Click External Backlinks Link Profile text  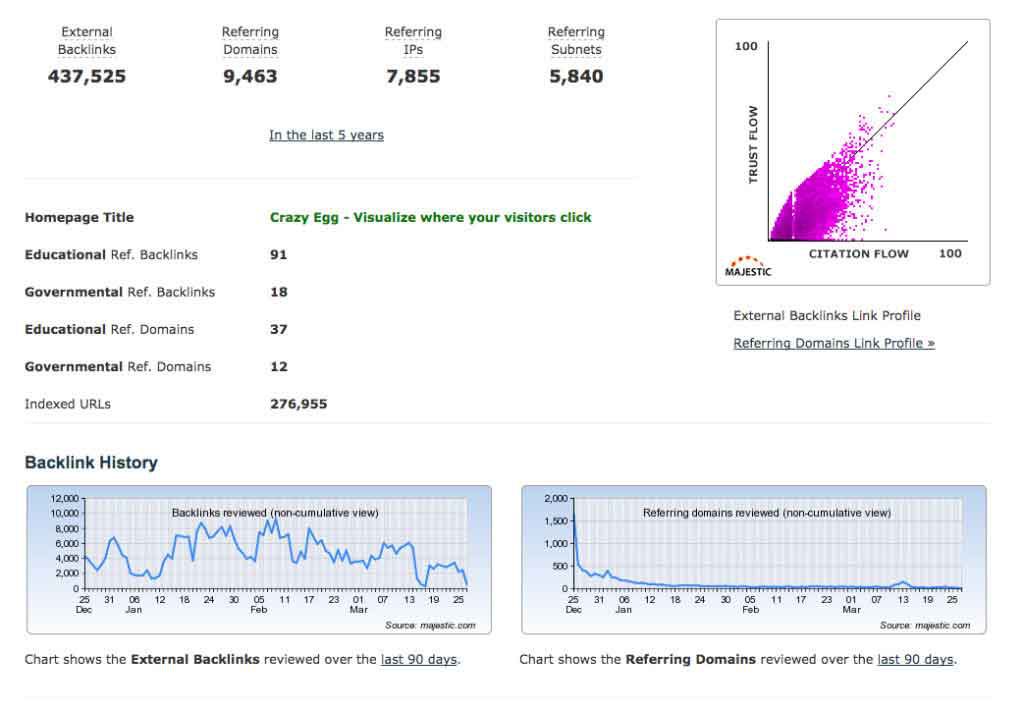[827, 315]
